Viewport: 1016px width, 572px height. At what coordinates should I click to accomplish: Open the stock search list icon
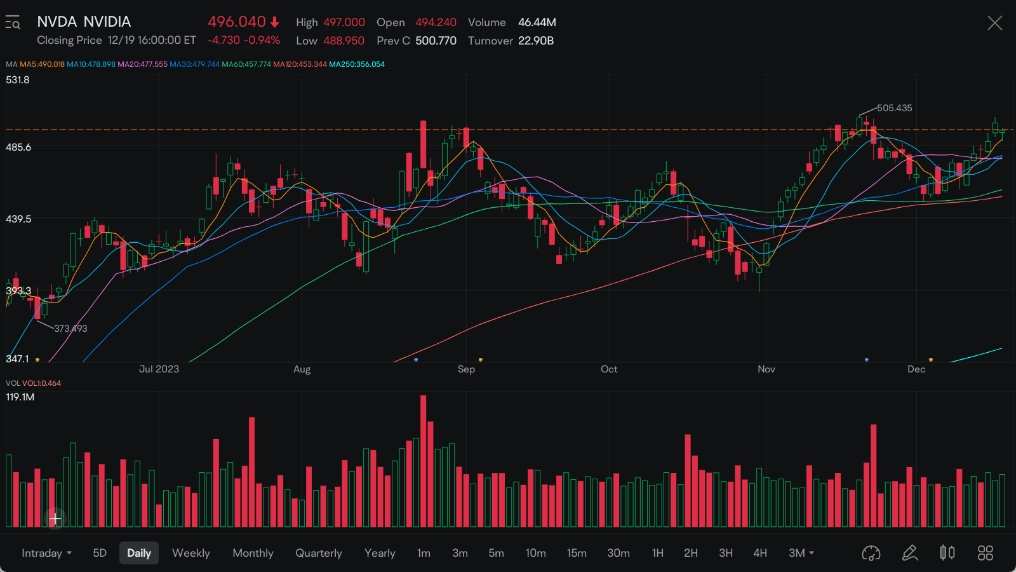12,23
